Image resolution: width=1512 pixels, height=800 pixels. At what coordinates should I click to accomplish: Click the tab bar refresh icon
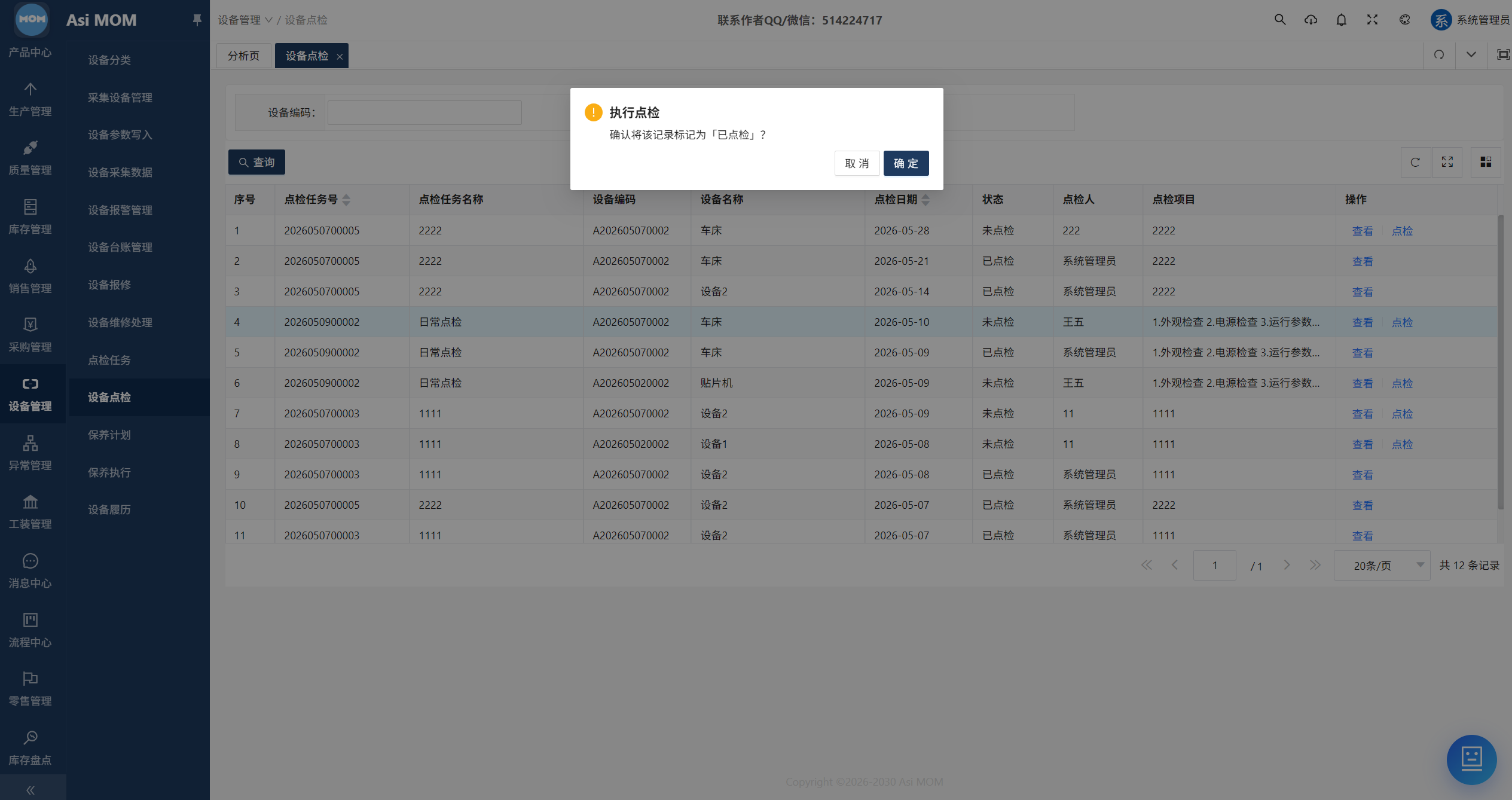point(1439,55)
